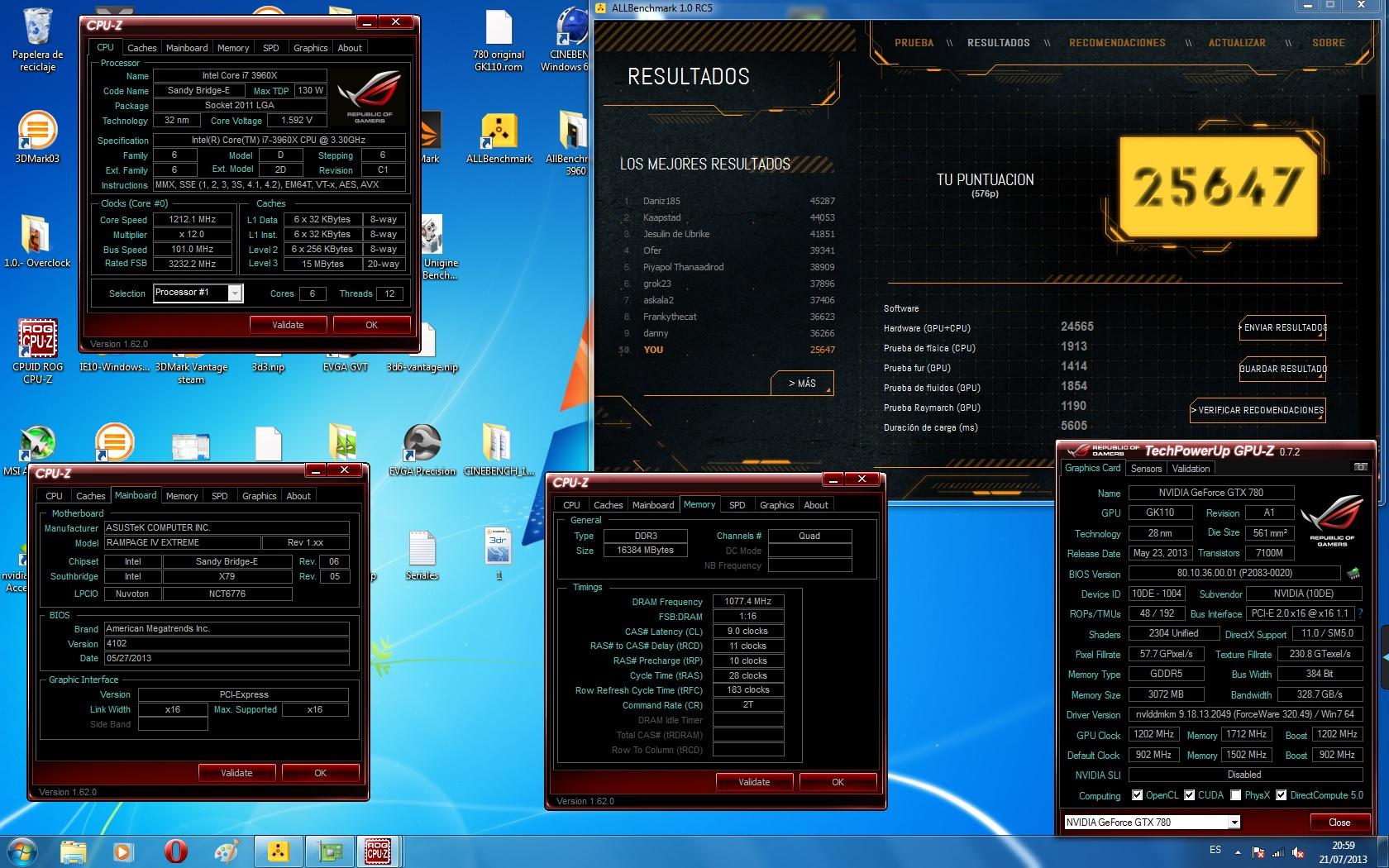
Task: Toggle the DirectCompute 5.0 checkbox
Action: [x=1281, y=794]
